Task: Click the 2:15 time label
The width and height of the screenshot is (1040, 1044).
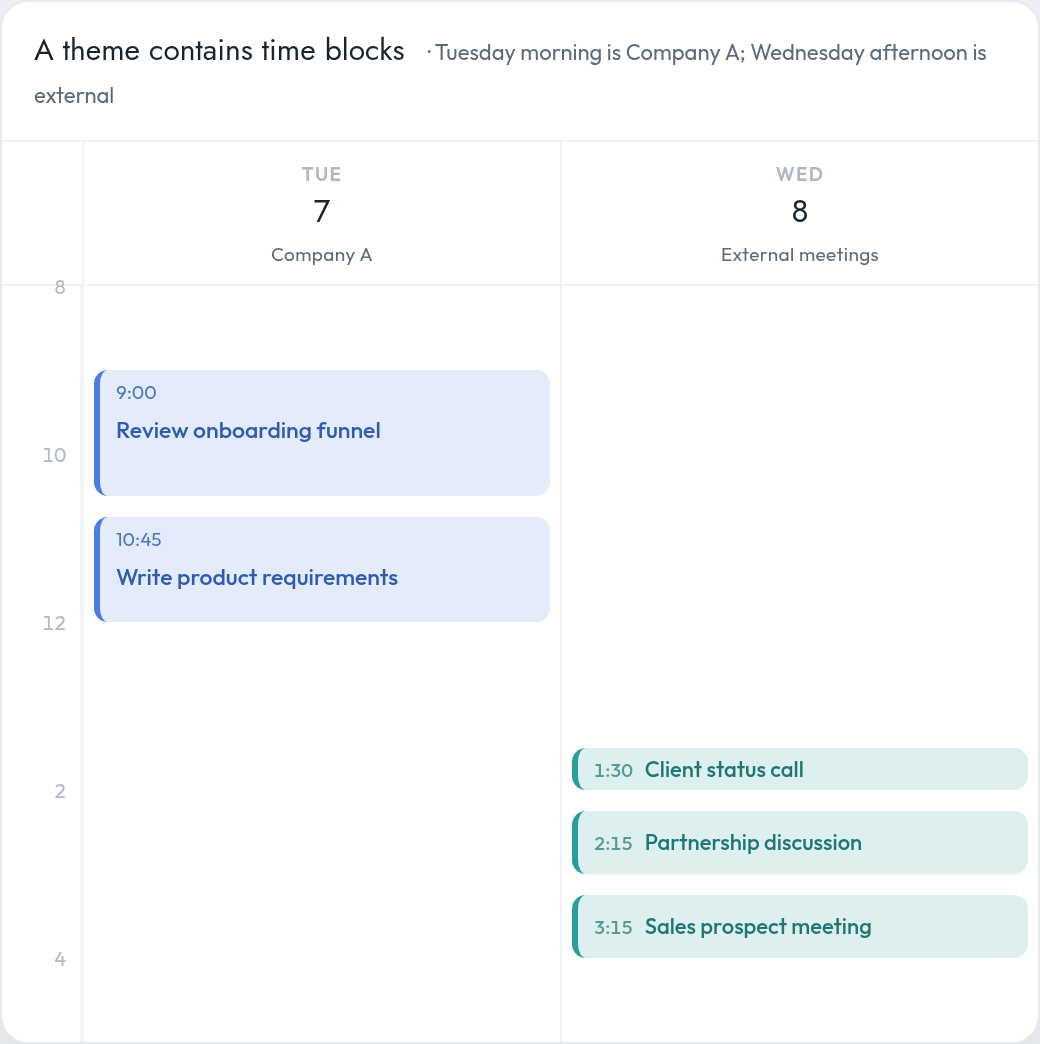Action: [613, 844]
